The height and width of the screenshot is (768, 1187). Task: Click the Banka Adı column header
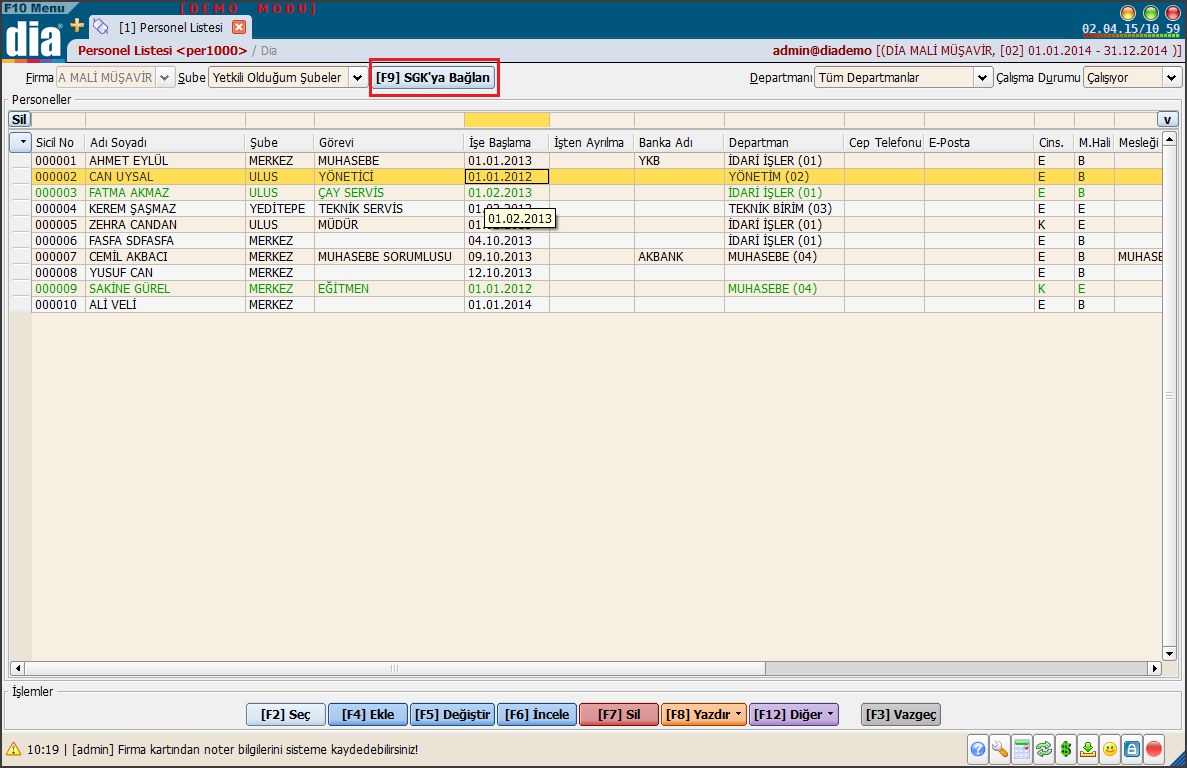point(679,142)
